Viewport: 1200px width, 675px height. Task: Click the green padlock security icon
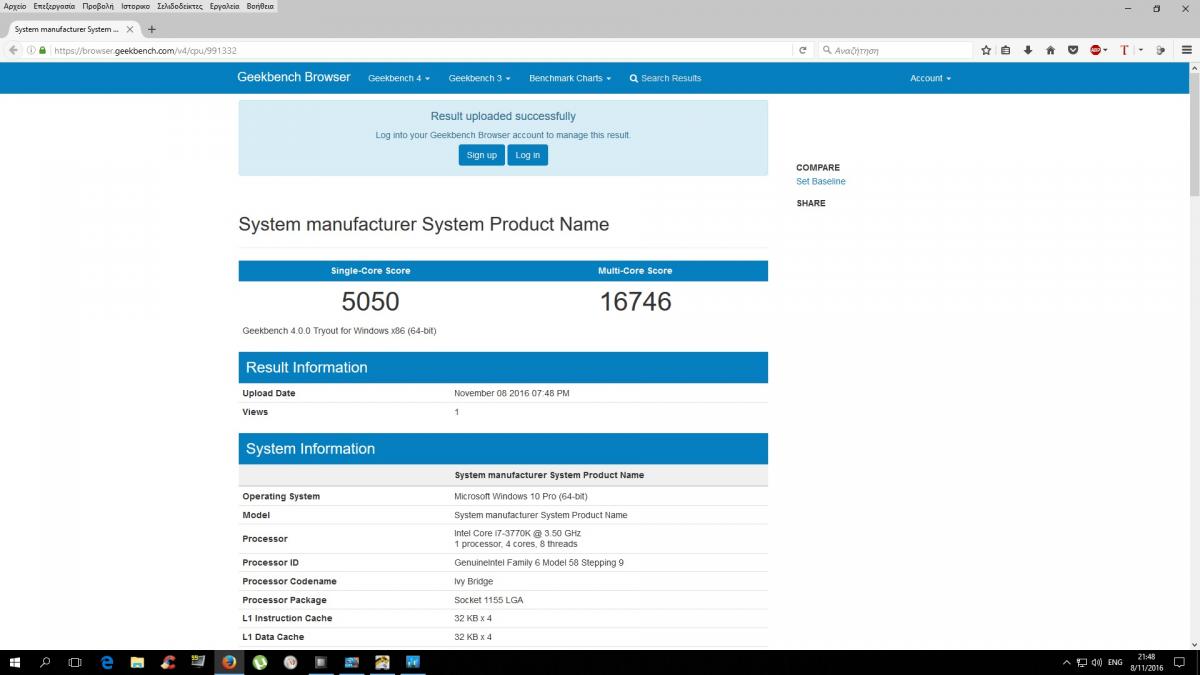pyautogui.click(x=42, y=50)
